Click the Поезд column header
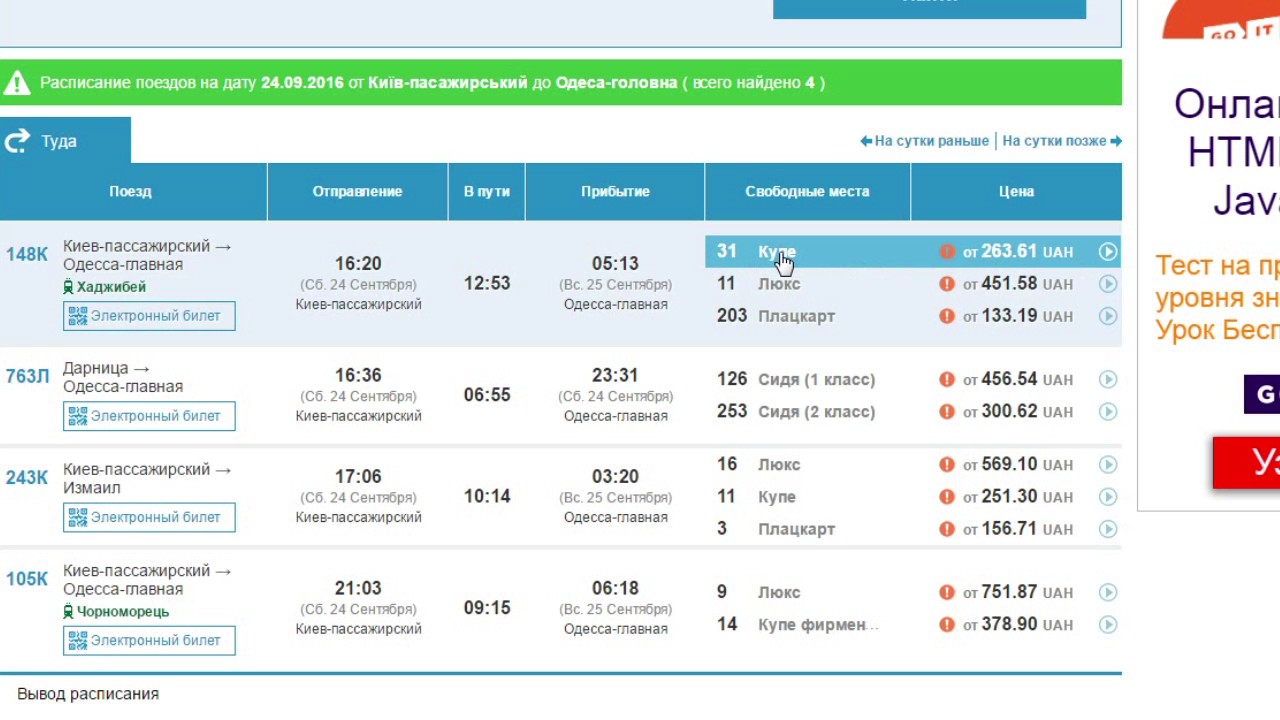This screenshot has width=1280, height=720. (x=131, y=191)
